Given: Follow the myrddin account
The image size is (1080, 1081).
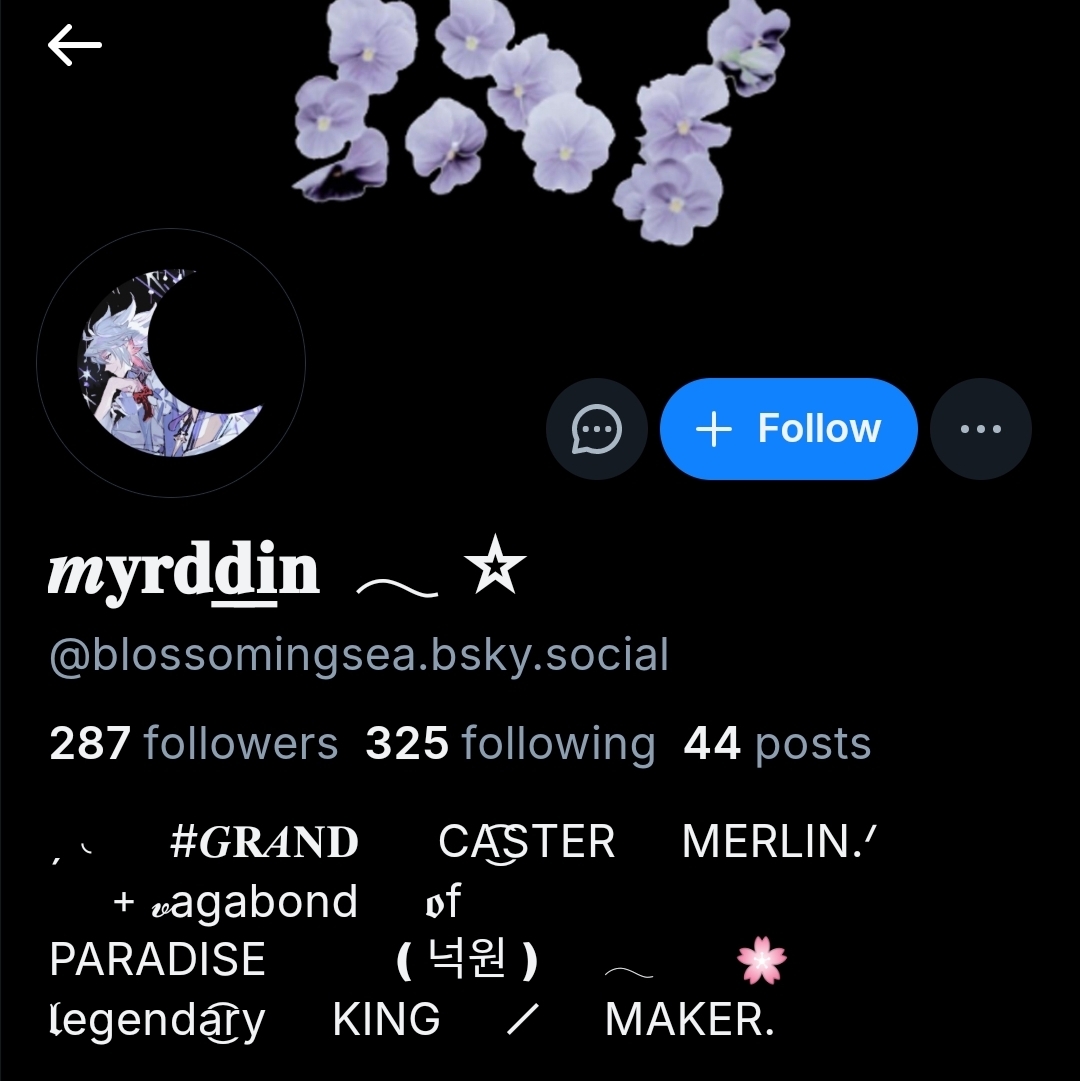Looking at the screenshot, I should [788, 429].
